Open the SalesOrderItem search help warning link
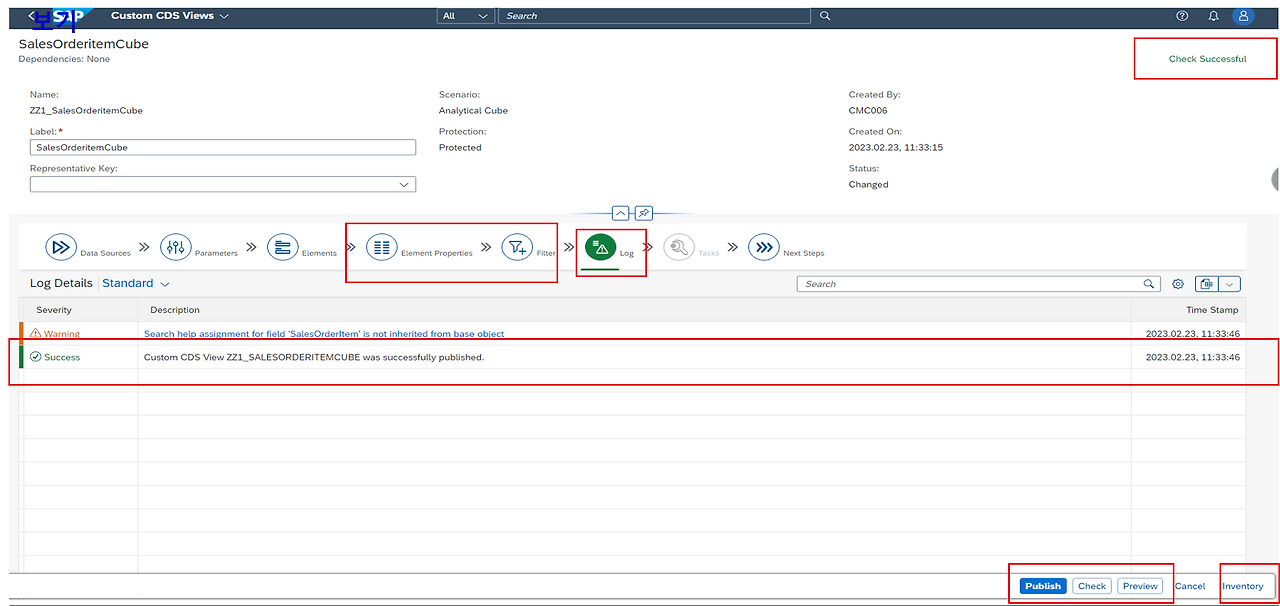1280x606 pixels. pyautogui.click(x=324, y=334)
